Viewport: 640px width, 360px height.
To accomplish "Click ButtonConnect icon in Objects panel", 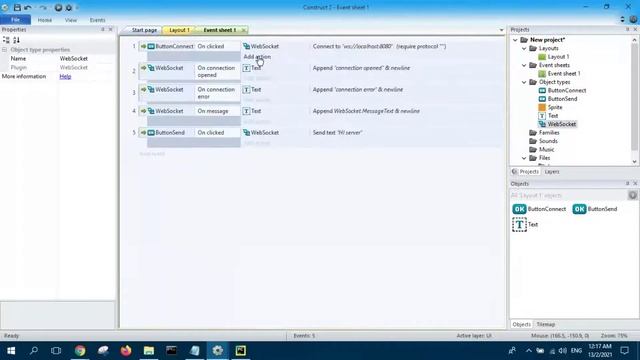I will point(519,209).
